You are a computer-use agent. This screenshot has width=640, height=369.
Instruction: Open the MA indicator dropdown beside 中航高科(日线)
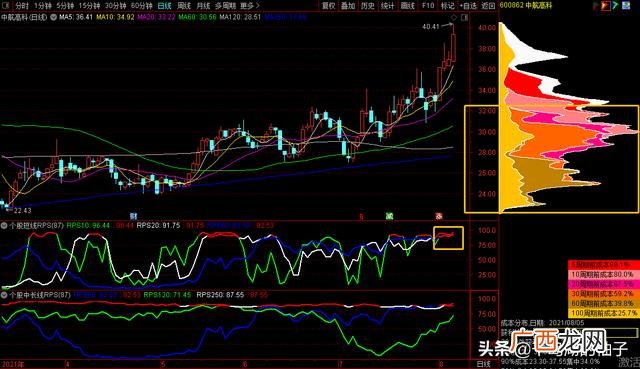point(53,18)
